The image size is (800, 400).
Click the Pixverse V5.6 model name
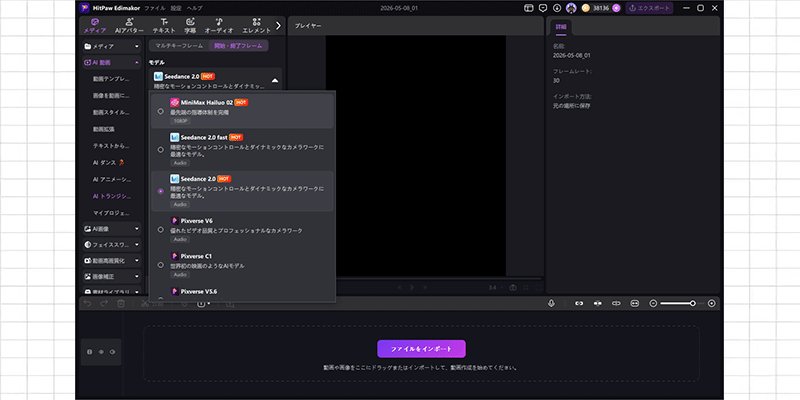coord(199,291)
